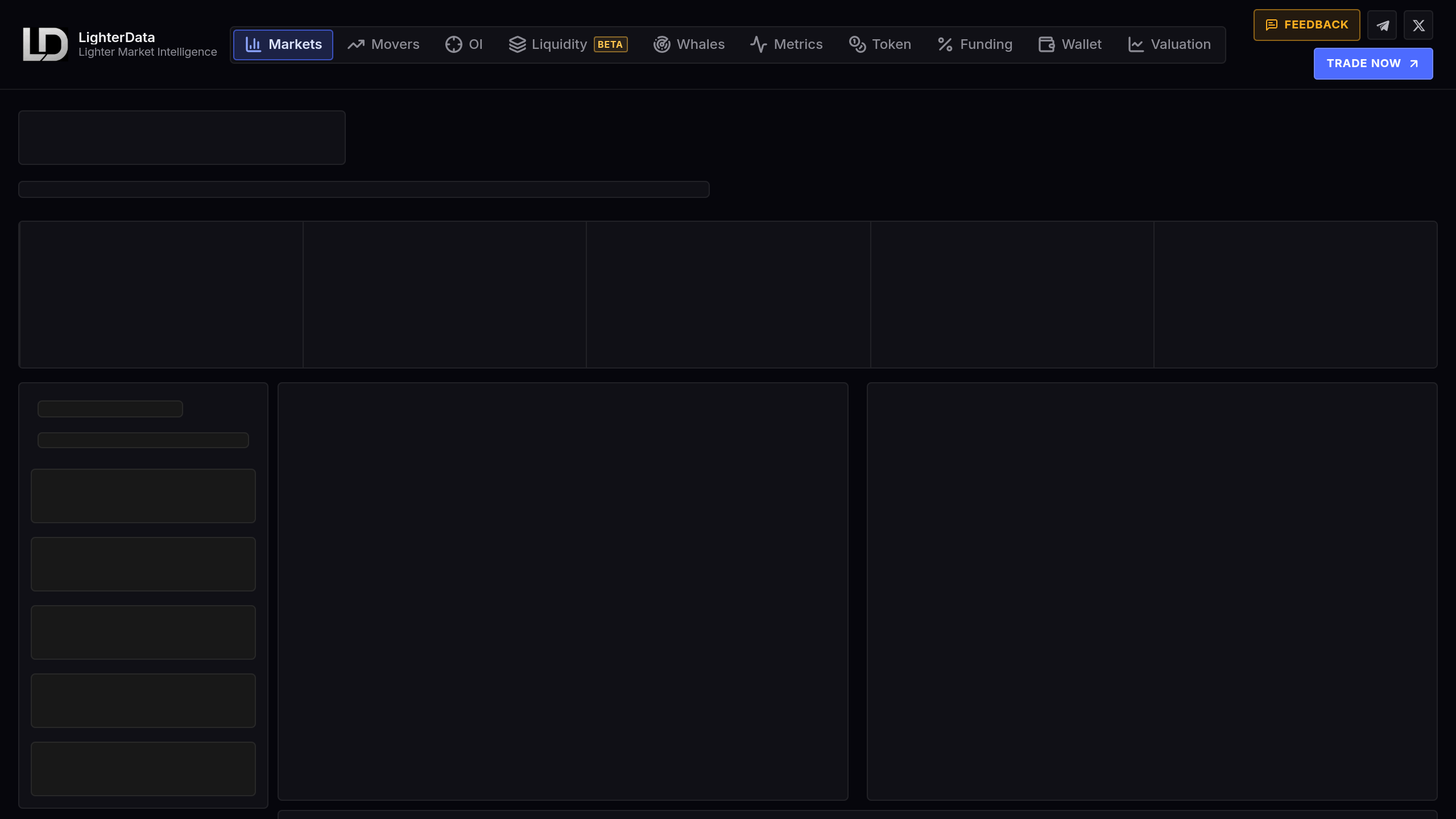Screen dimensions: 1456x819
Task: Open the Telegram link icon
Action: point(1382,26)
